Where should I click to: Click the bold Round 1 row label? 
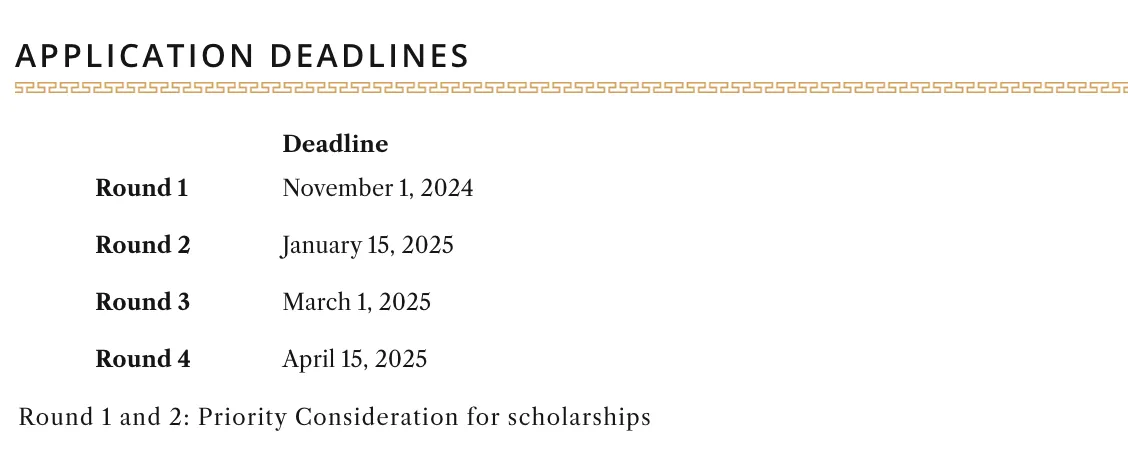[141, 188]
